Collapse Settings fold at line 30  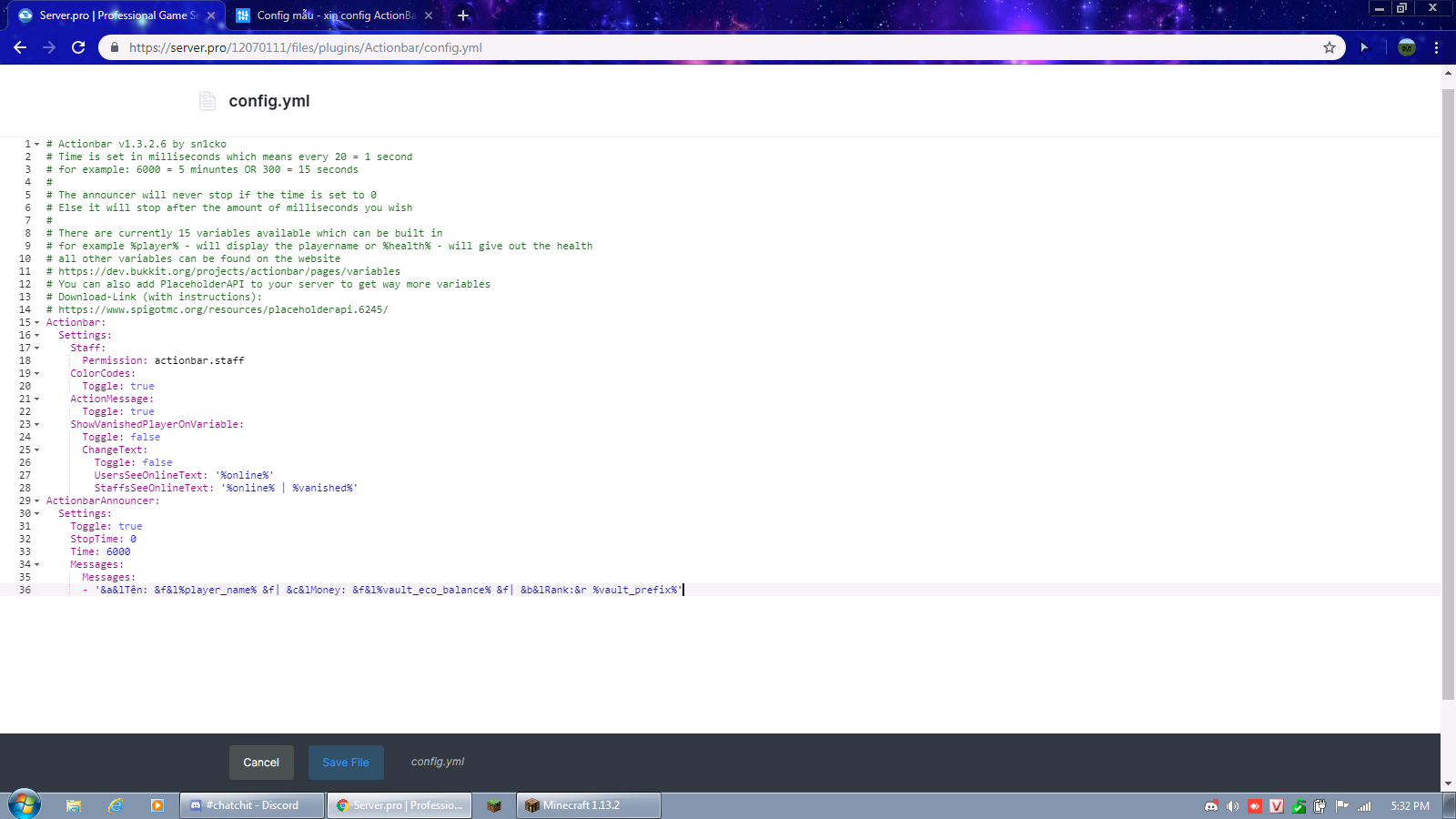coord(36,514)
